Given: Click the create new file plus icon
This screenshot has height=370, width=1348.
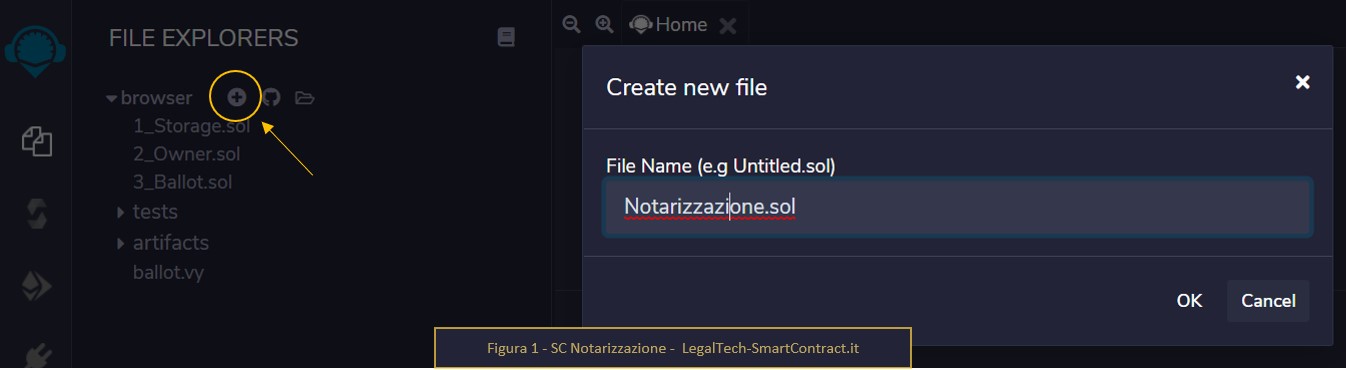Looking at the screenshot, I should 236,97.
